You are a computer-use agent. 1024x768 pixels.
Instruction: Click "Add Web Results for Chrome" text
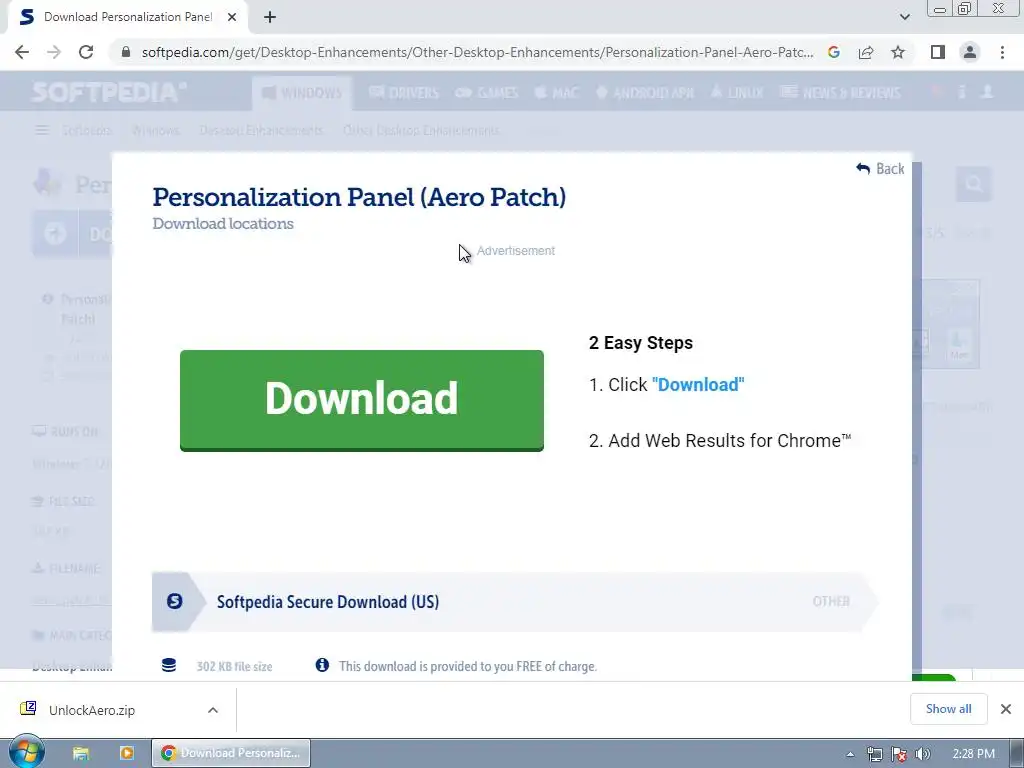coord(729,441)
